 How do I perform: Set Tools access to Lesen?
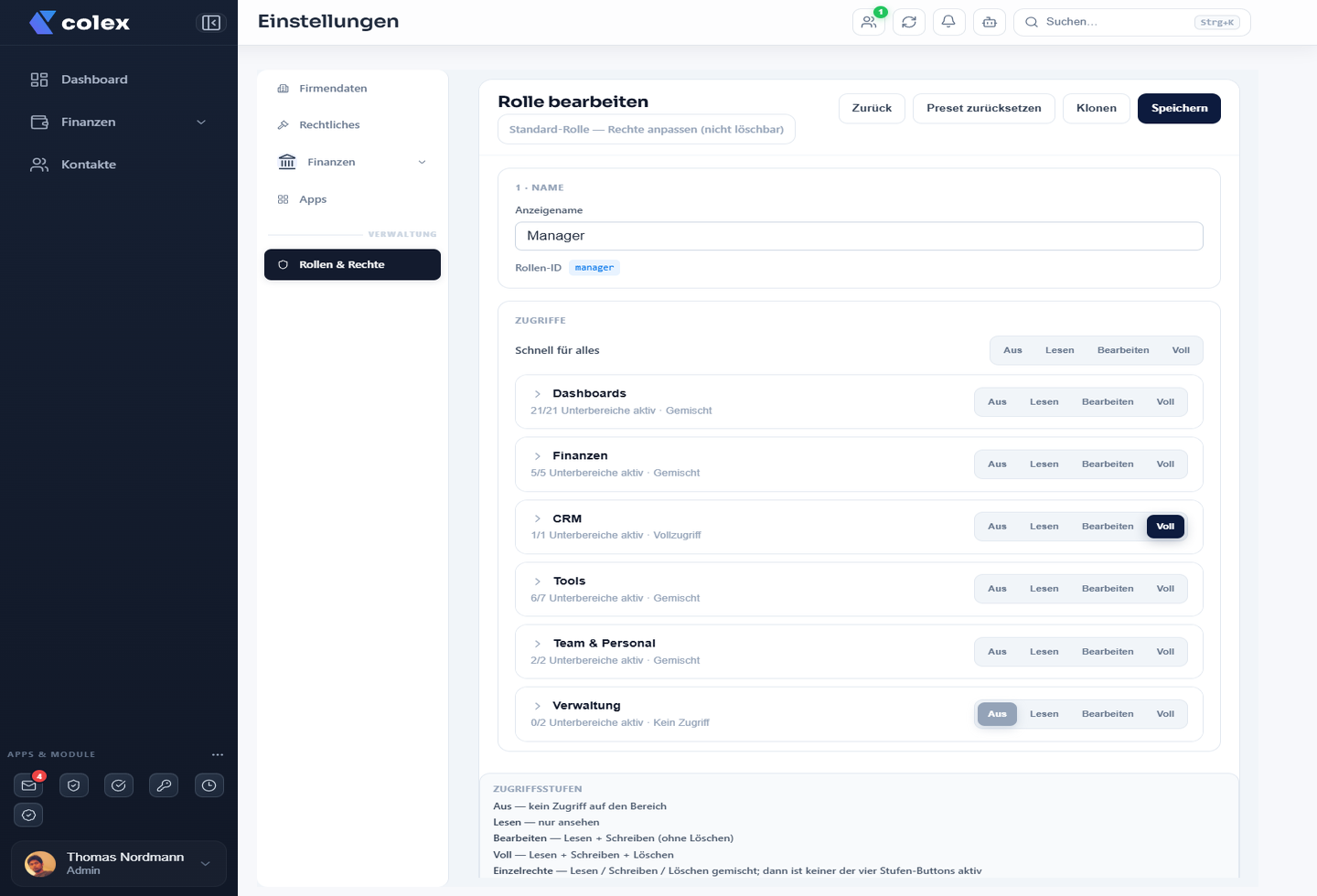[x=1044, y=589]
